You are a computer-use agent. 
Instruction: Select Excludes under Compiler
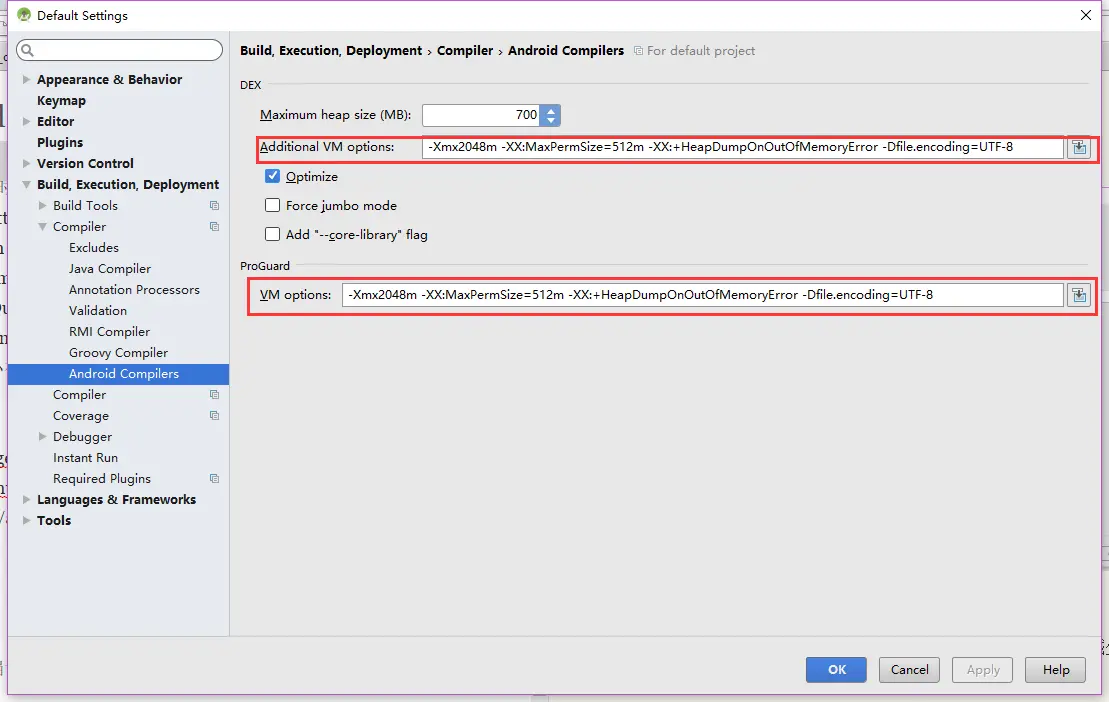[94, 247]
